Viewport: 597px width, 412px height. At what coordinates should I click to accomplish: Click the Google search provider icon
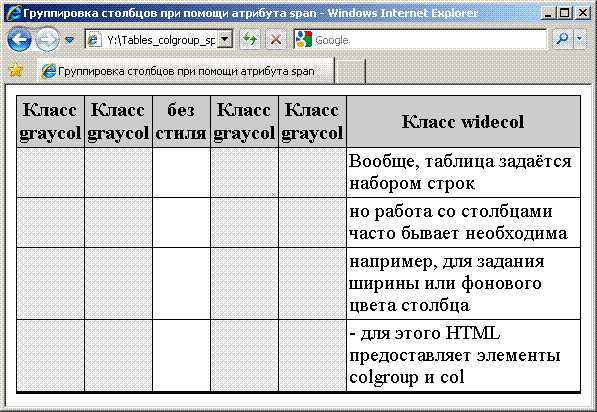[x=304, y=39]
